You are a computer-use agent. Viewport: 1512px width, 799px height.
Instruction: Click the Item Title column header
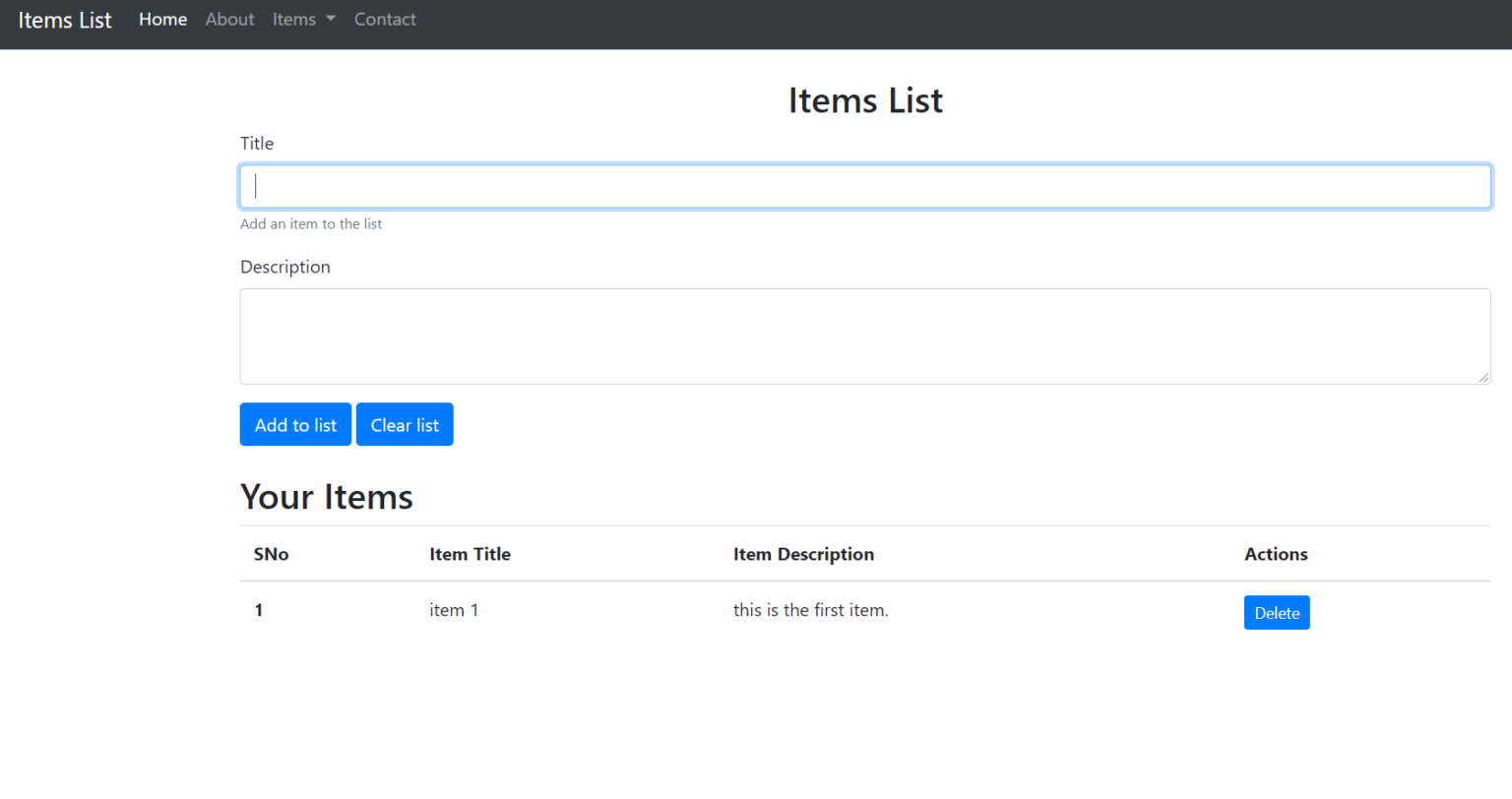[x=470, y=554]
